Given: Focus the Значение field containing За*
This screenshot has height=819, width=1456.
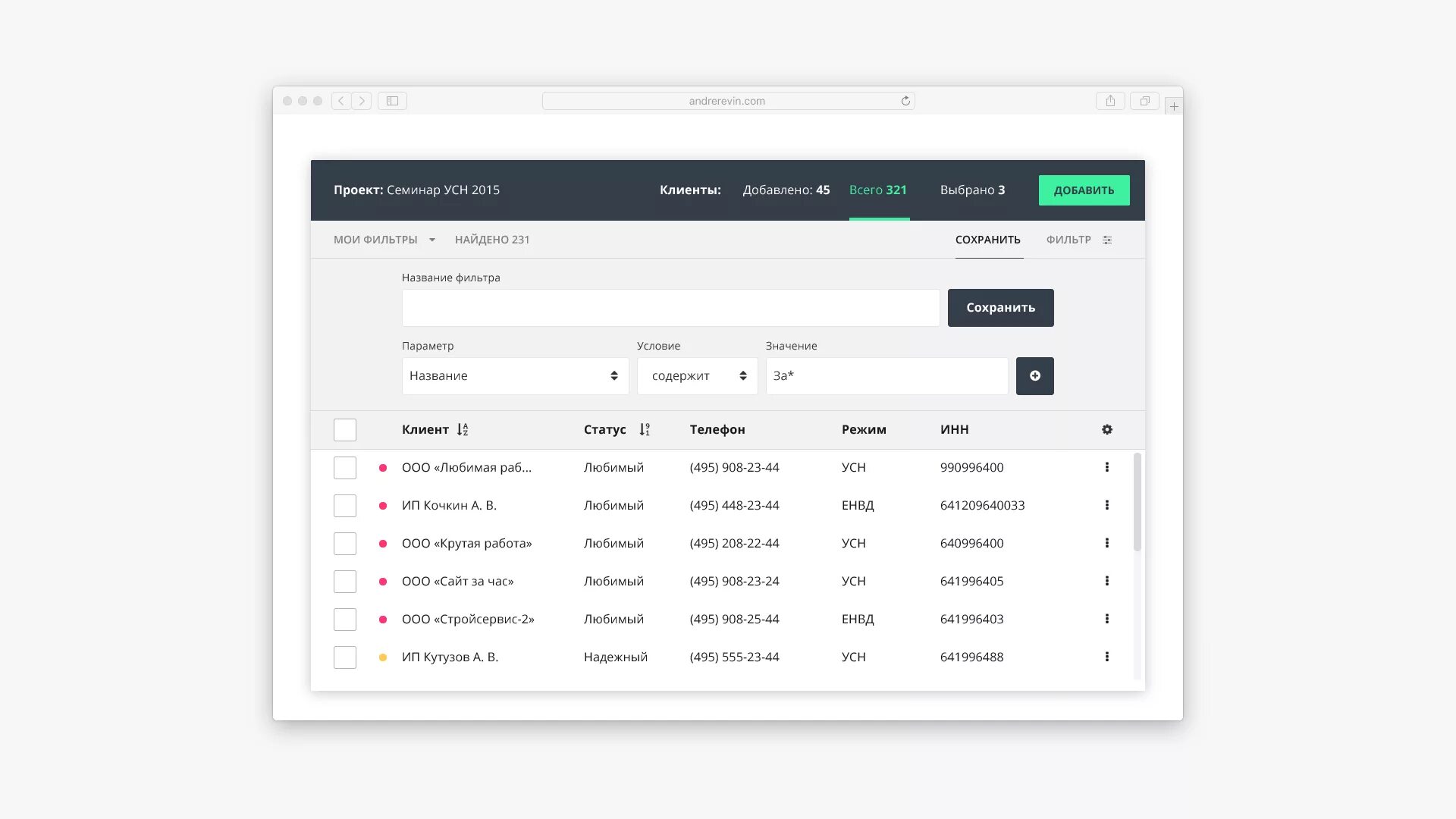Looking at the screenshot, I should pos(887,376).
